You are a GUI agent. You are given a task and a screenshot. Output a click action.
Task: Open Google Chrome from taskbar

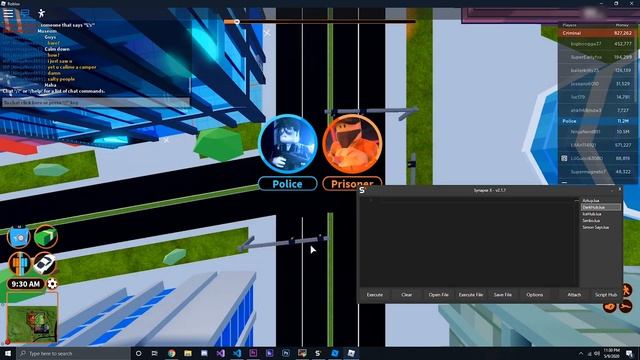point(171,353)
